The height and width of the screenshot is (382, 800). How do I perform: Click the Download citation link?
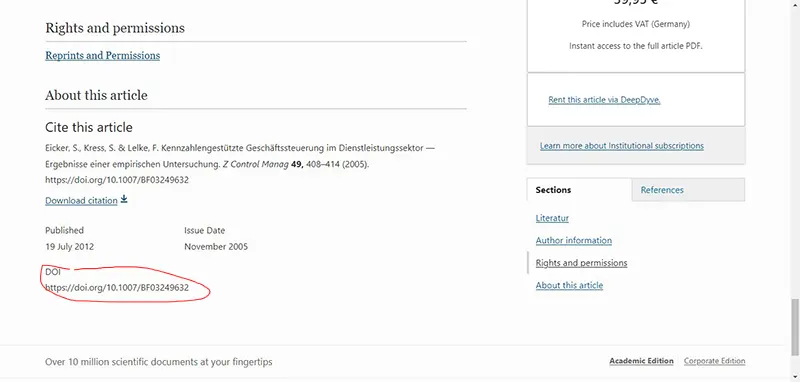coord(81,200)
